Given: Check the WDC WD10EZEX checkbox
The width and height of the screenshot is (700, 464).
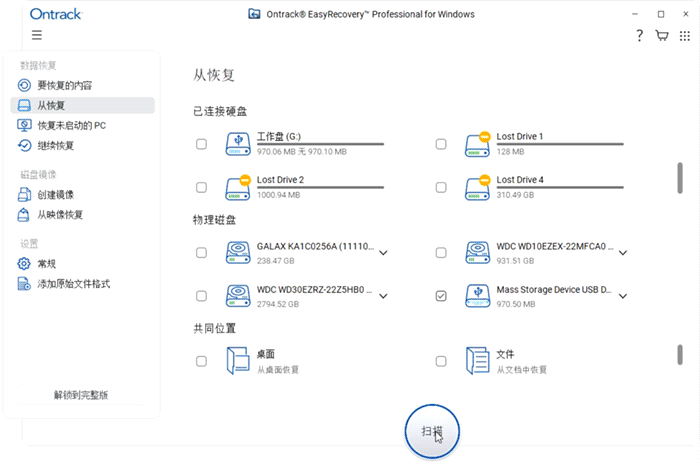Looking at the screenshot, I should (441, 253).
